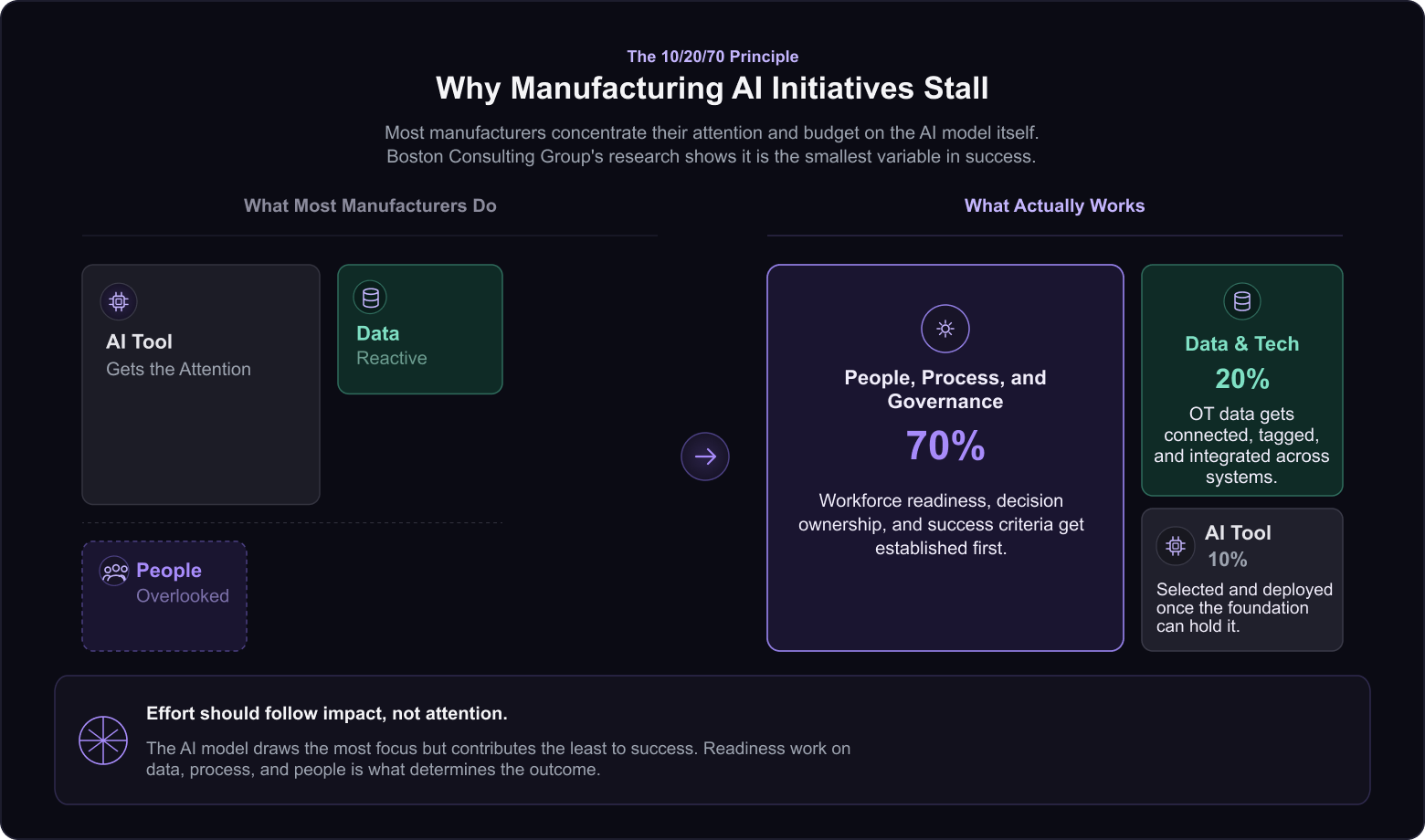Click the 'What Most Manufacturers Do' heading
The width and height of the screenshot is (1425, 840).
tap(370, 205)
